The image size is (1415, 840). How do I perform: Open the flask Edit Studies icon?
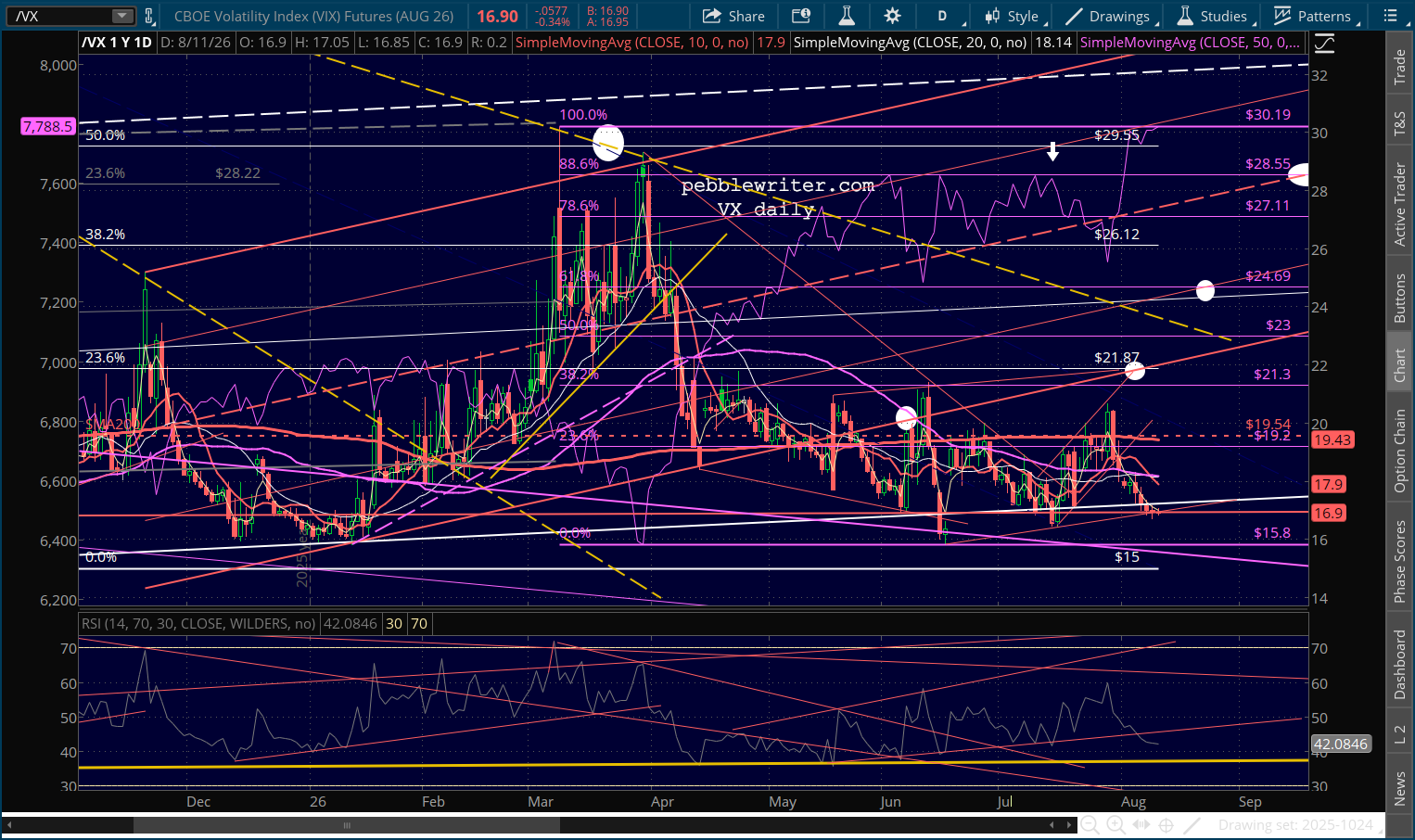pyautogui.click(x=847, y=16)
